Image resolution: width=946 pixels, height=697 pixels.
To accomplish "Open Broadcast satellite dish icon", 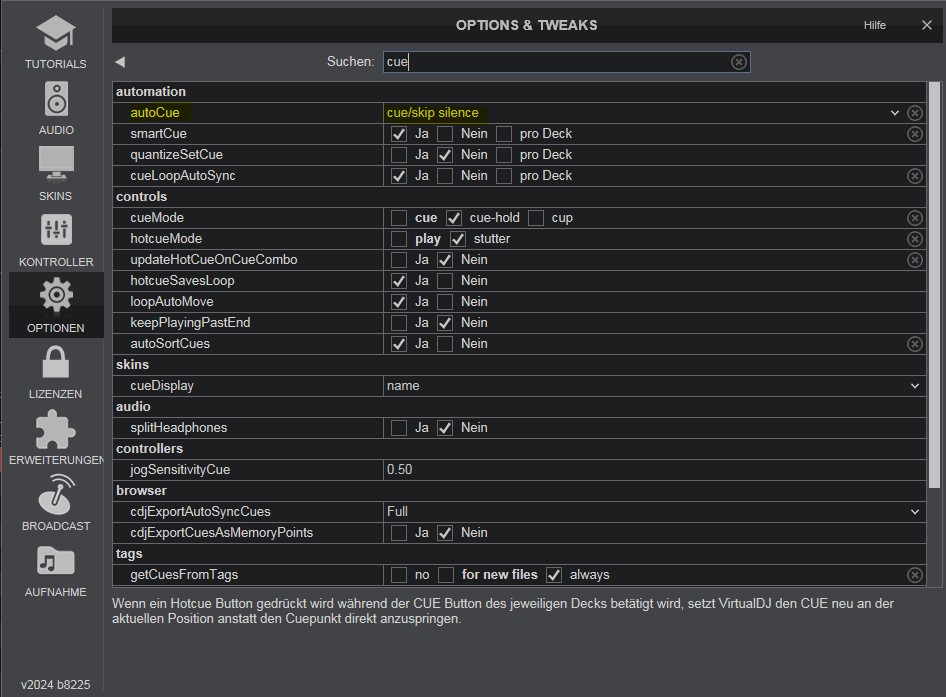I will coord(56,494).
